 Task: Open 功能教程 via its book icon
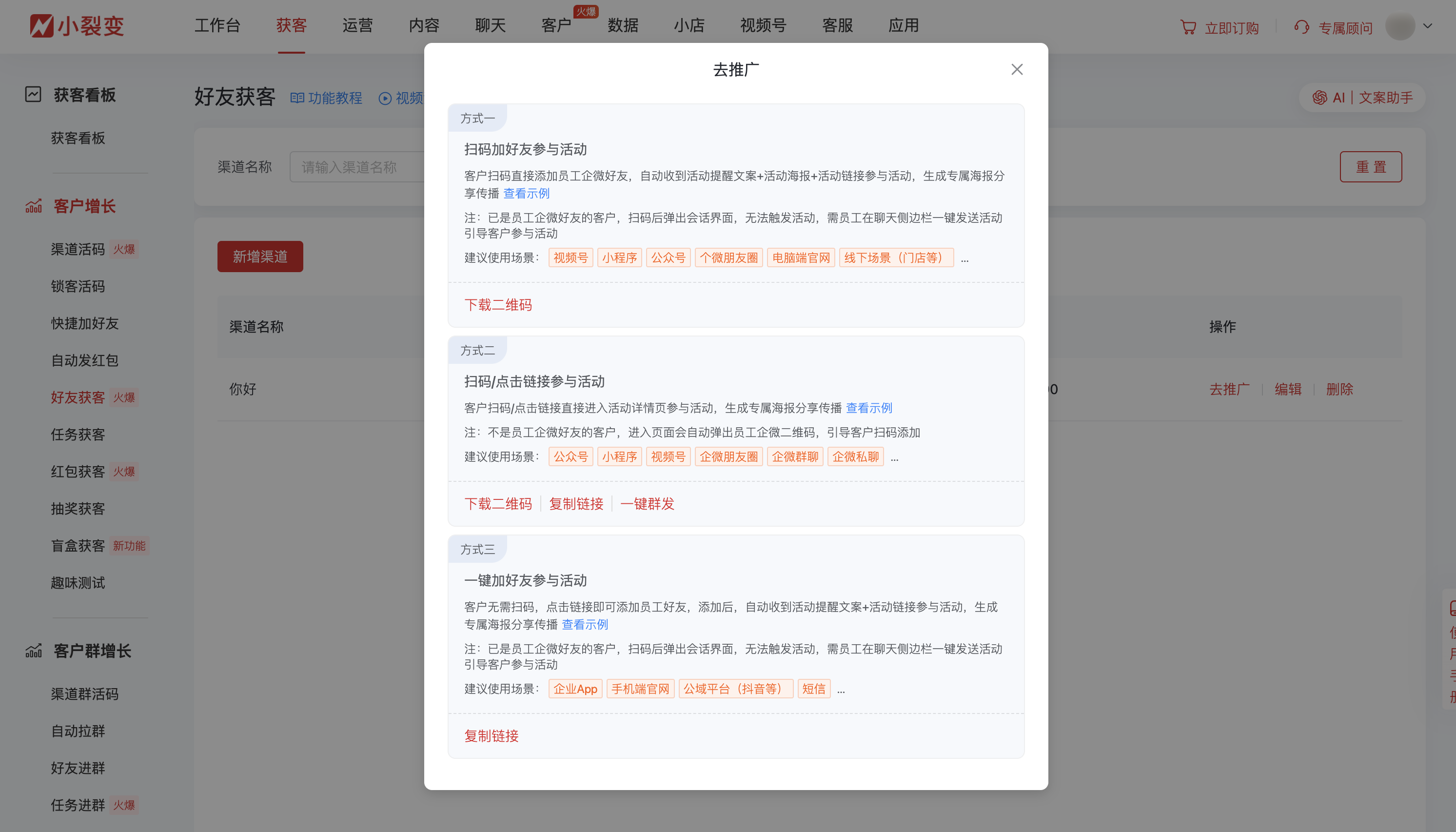pos(297,98)
